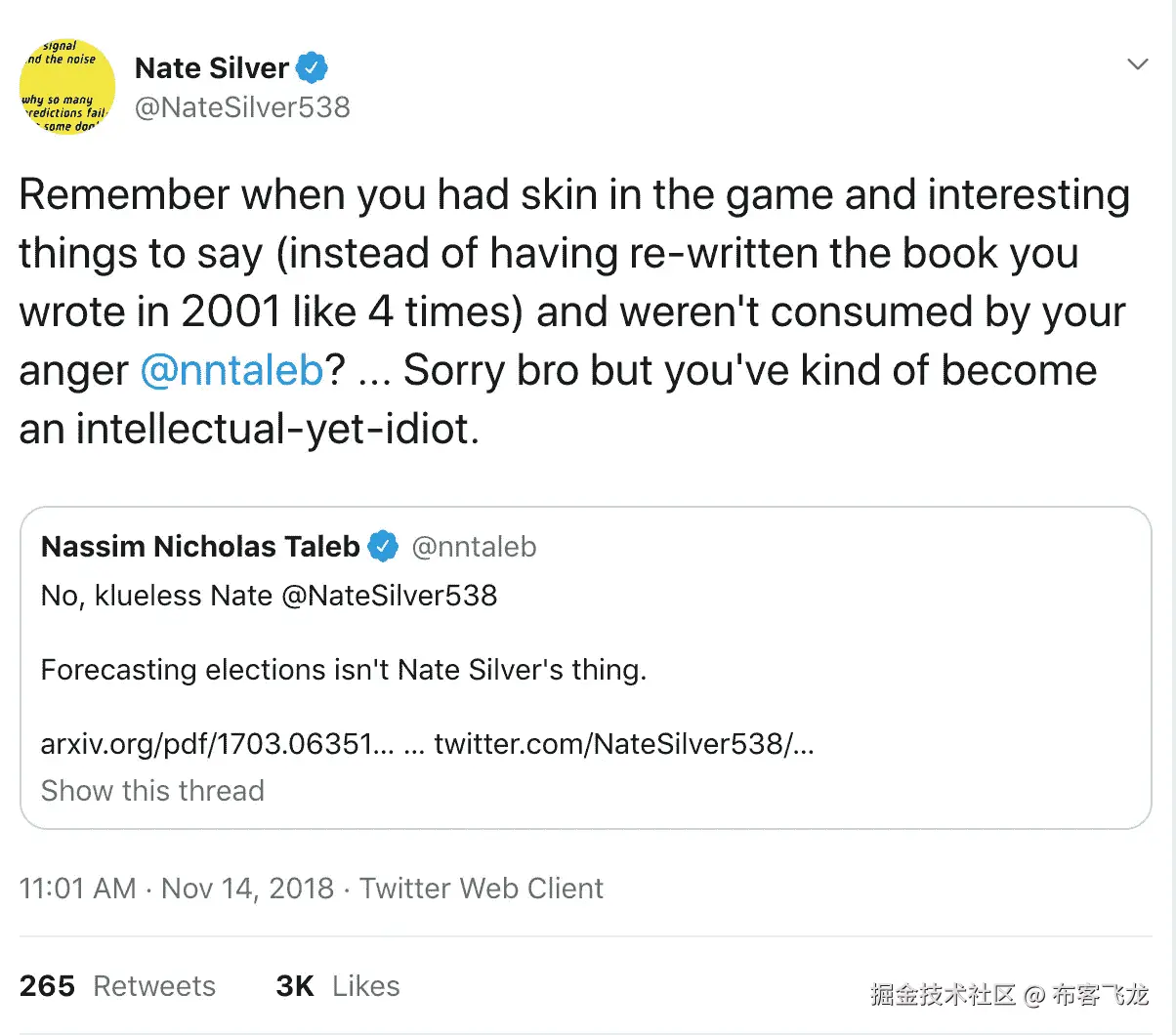Click the blue @nntaleb mention in tweet
The width and height of the screenshot is (1176, 1035).
click(x=231, y=371)
